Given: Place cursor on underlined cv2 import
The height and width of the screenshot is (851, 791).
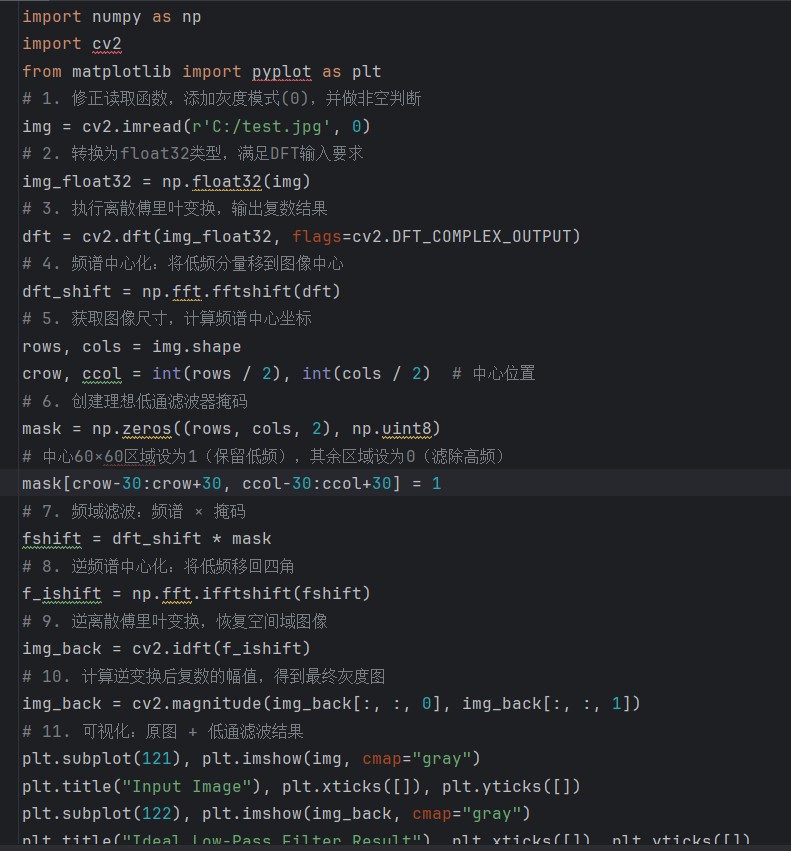Looking at the screenshot, I should click(106, 44).
